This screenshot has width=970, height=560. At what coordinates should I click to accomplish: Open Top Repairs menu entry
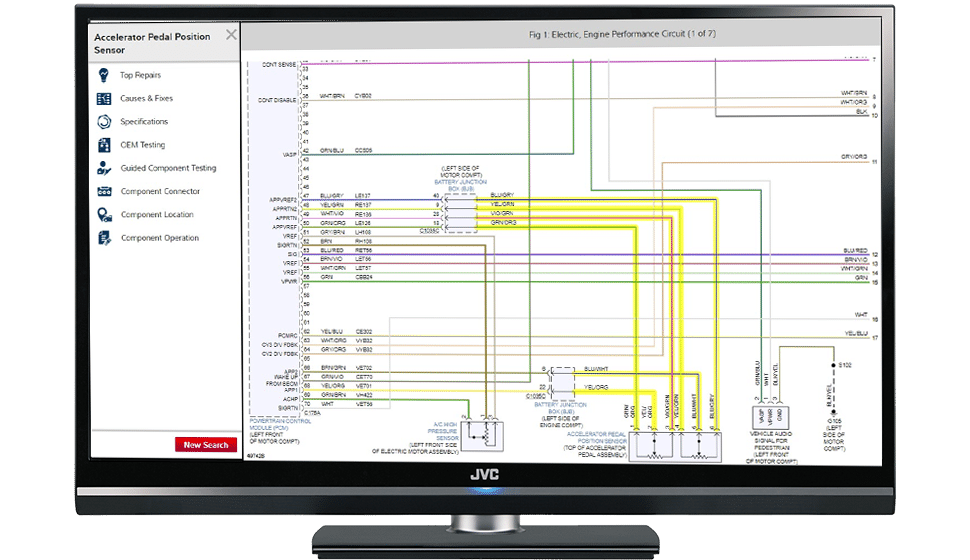(140, 75)
